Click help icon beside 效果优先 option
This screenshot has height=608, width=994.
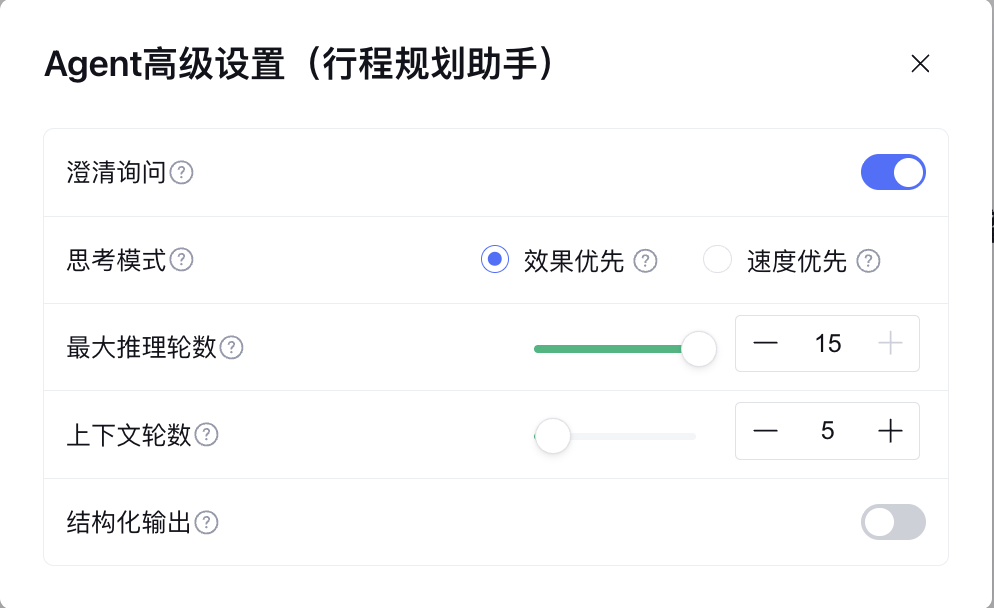pyautogui.click(x=646, y=261)
